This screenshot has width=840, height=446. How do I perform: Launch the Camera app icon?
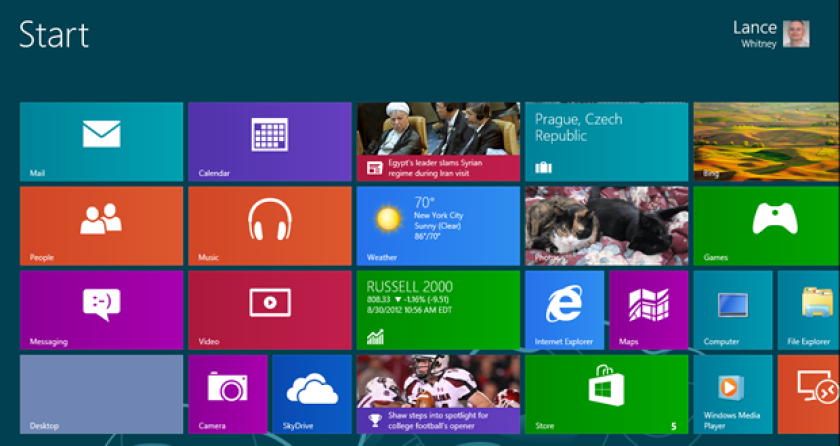[228, 387]
